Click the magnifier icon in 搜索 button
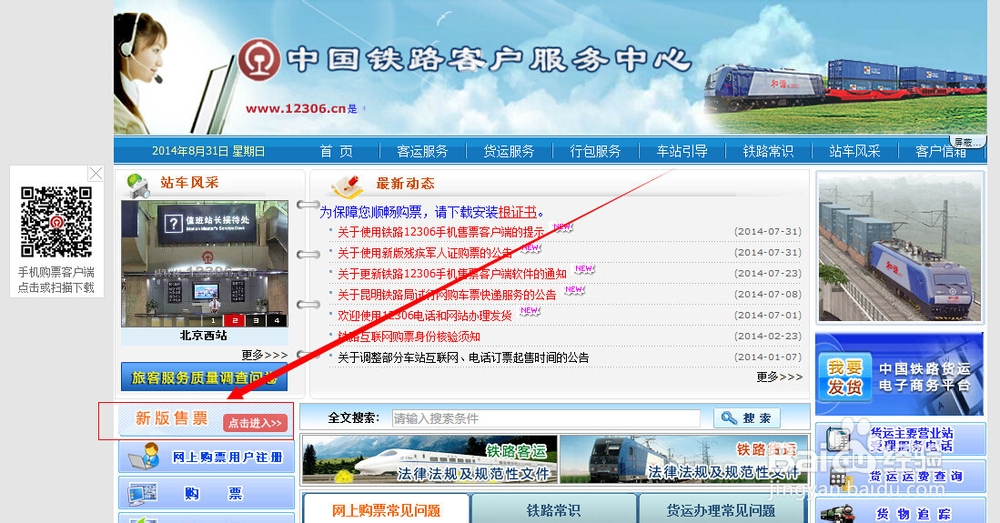The width and height of the screenshot is (1000, 523). point(728,418)
